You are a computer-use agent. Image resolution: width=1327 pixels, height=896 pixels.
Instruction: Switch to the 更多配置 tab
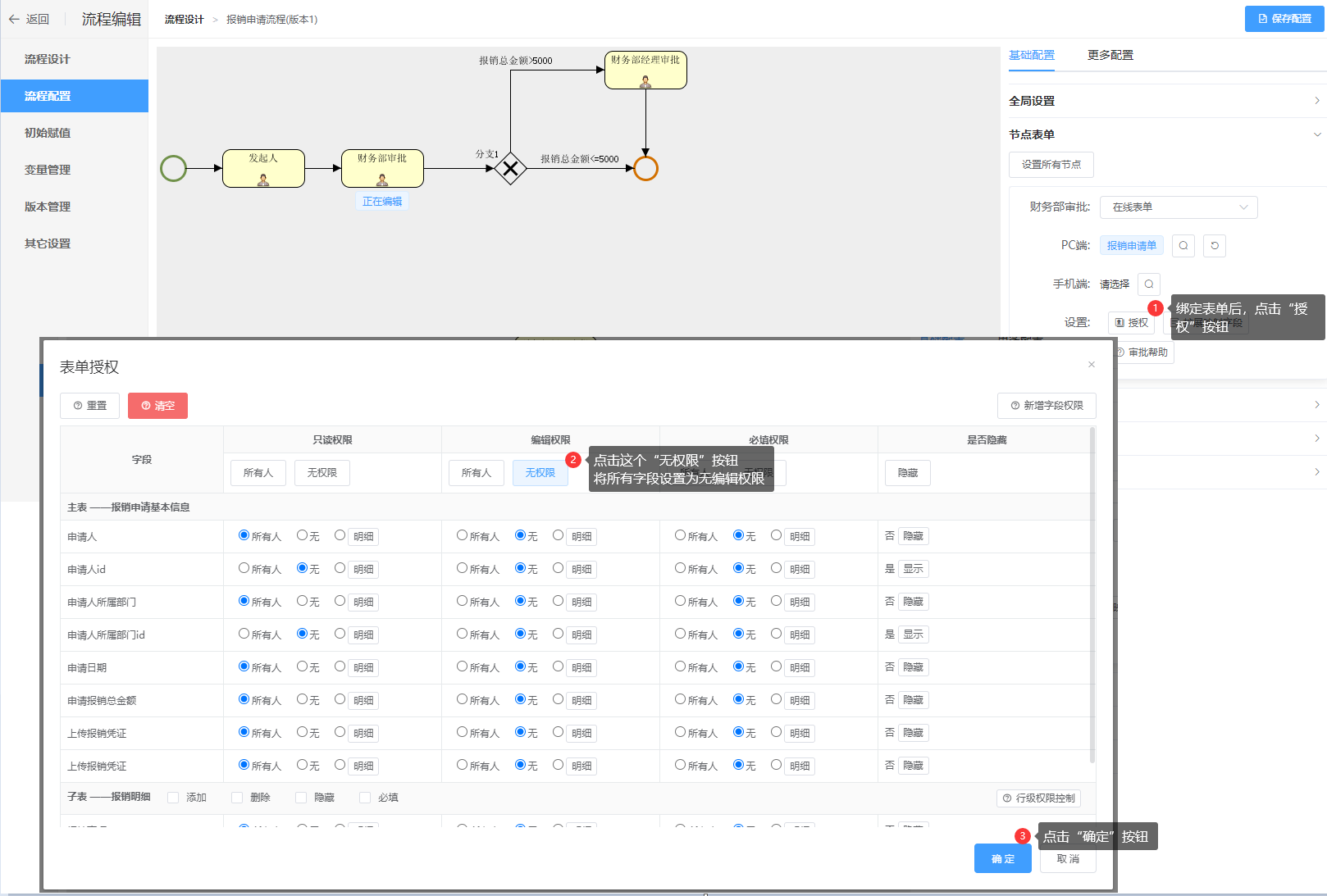coord(1110,55)
